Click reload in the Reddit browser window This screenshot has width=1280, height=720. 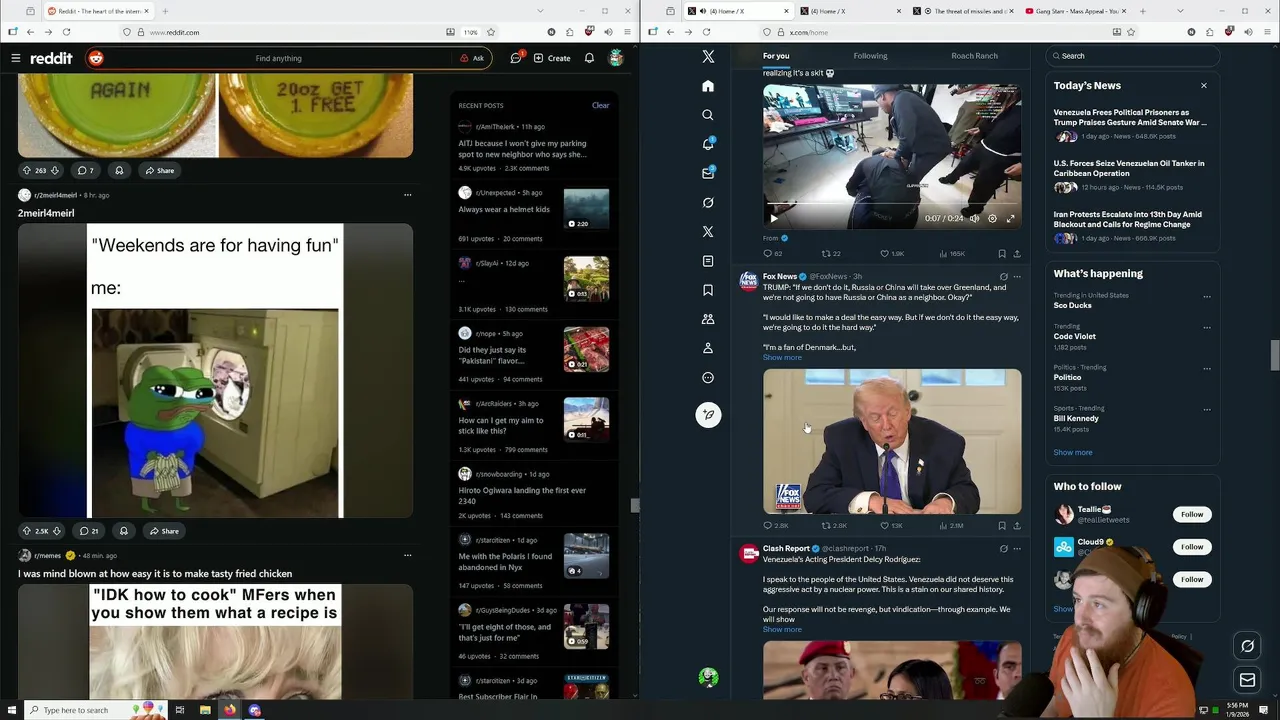point(67,32)
